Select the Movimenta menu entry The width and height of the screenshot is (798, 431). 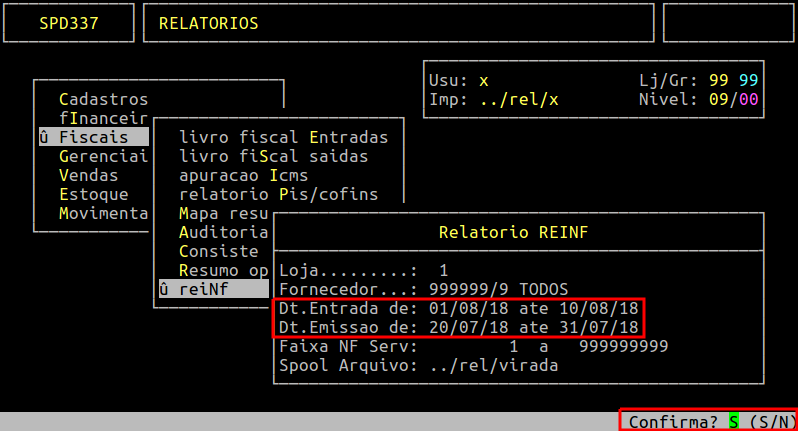point(103,213)
